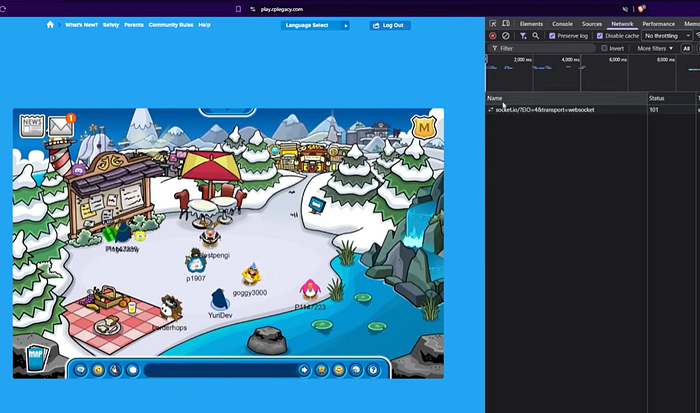Open the buddy list smiley button
The height and width of the screenshot is (413, 700).
(x=339, y=370)
